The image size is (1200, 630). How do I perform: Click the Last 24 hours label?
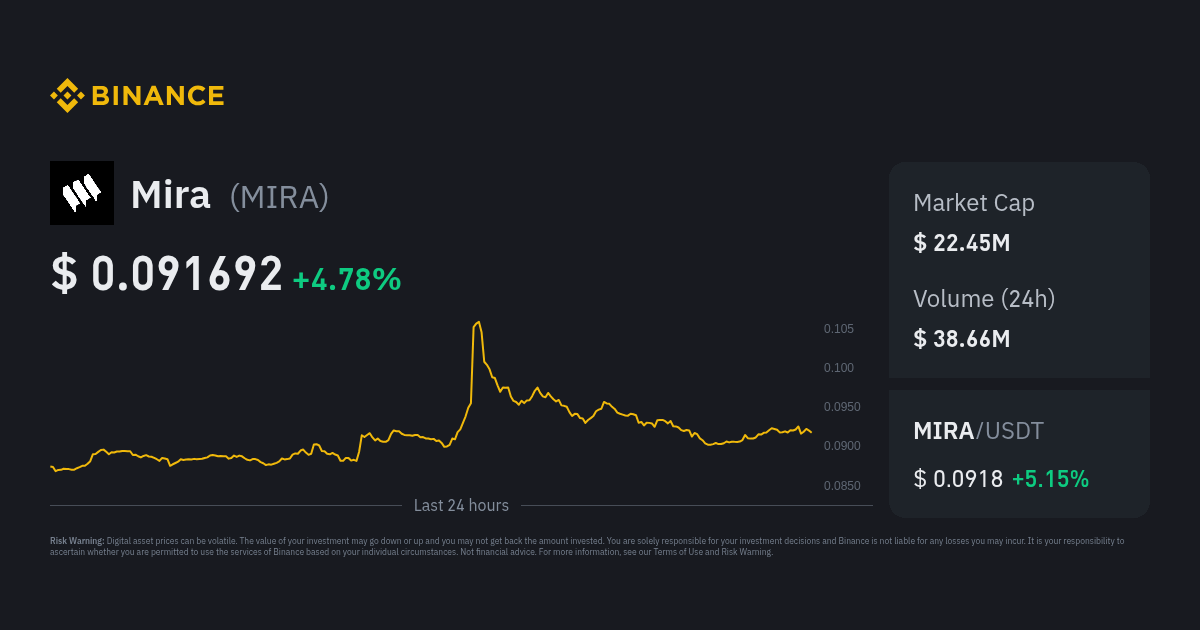pyautogui.click(x=461, y=506)
